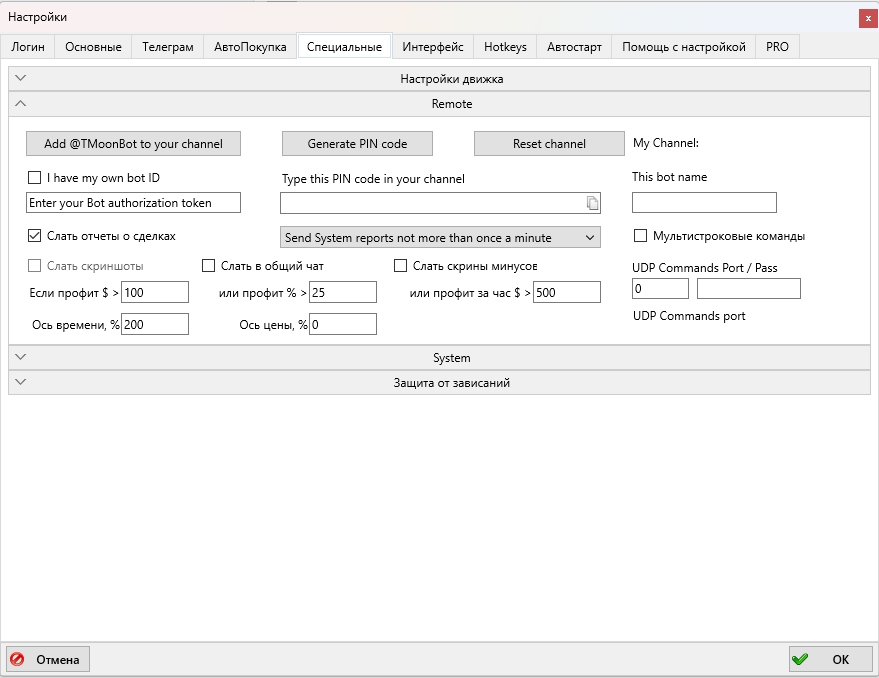Toggle the 'Мультистроковые команды' checkbox

pos(641,236)
